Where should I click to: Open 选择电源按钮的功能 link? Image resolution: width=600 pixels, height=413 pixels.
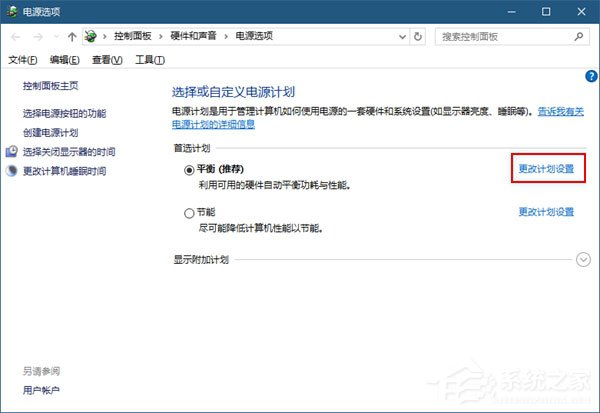pos(65,113)
